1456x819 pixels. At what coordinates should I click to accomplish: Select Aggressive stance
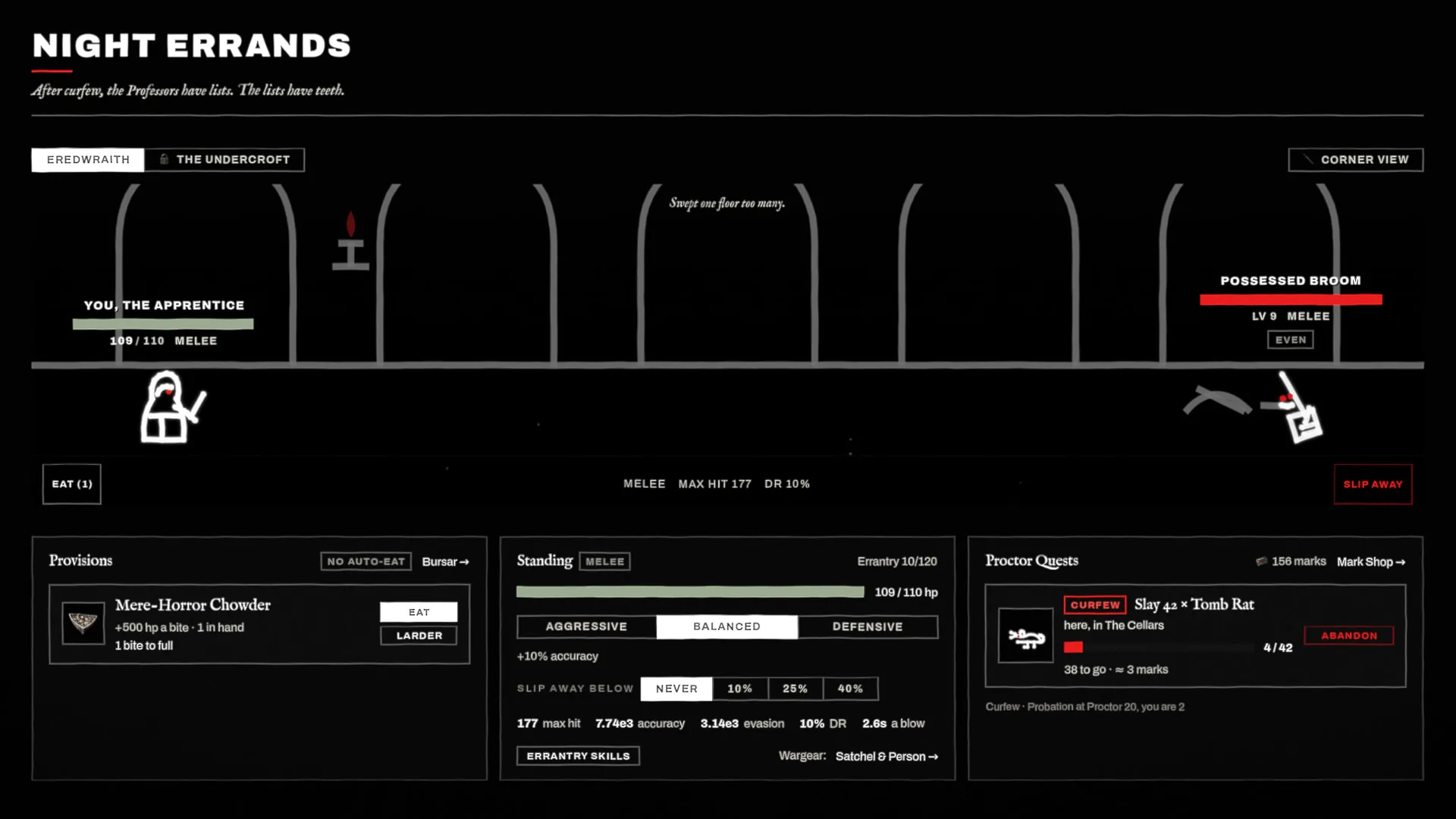pos(586,626)
